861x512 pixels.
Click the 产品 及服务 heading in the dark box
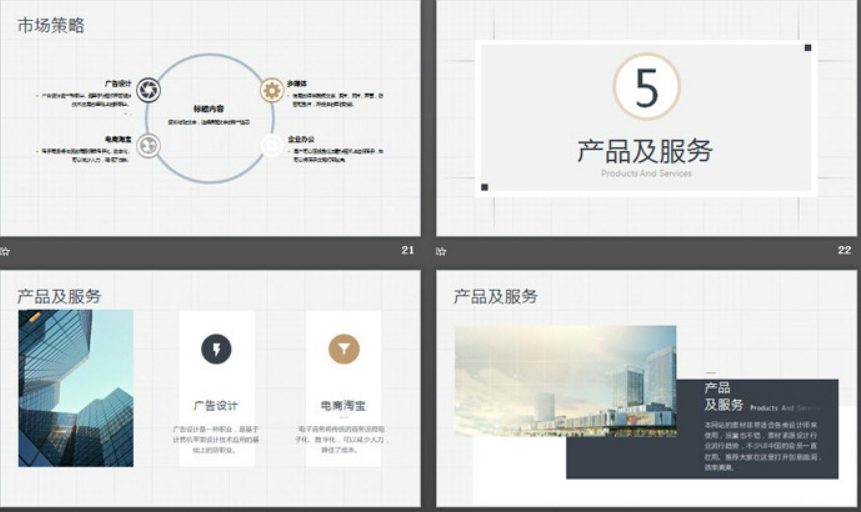(724, 396)
